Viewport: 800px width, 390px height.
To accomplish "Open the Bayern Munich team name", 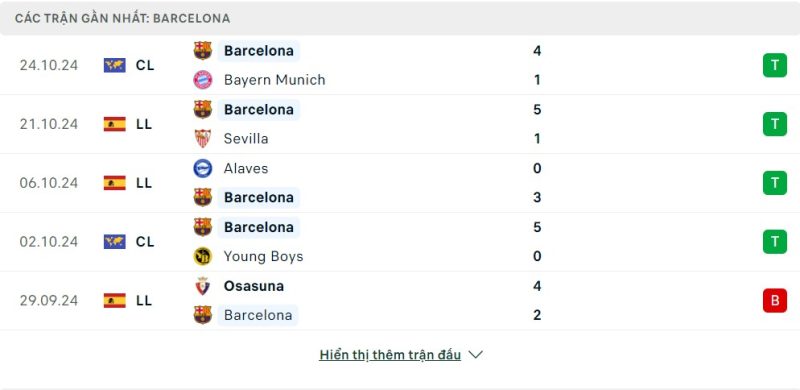I will (274, 80).
